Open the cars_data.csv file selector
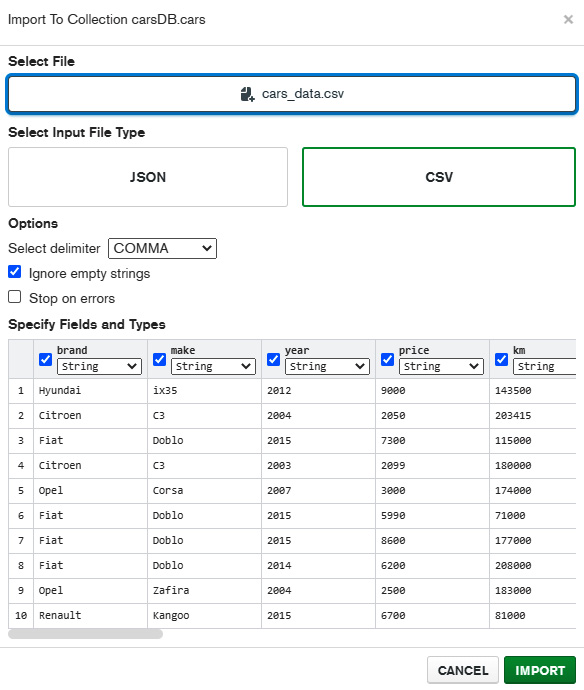 pos(292,94)
